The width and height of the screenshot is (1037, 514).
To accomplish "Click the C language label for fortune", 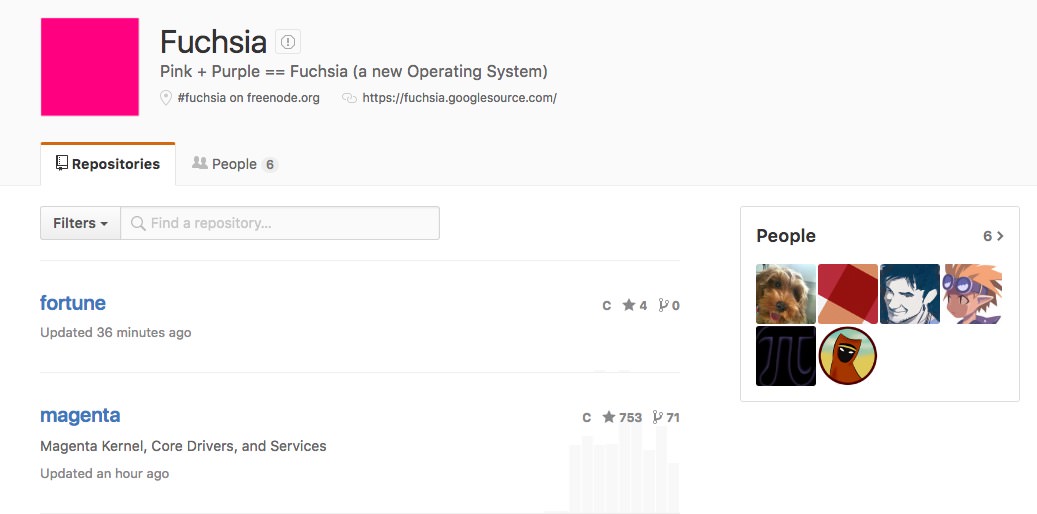I will click(x=606, y=306).
